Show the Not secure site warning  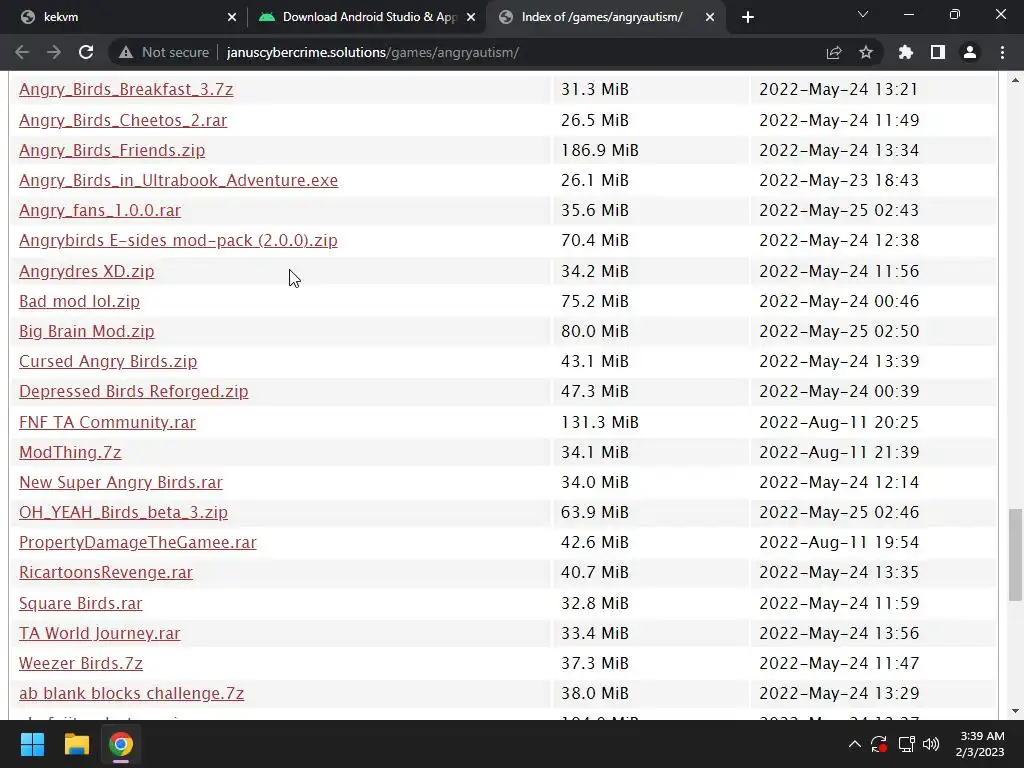[x=164, y=52]
